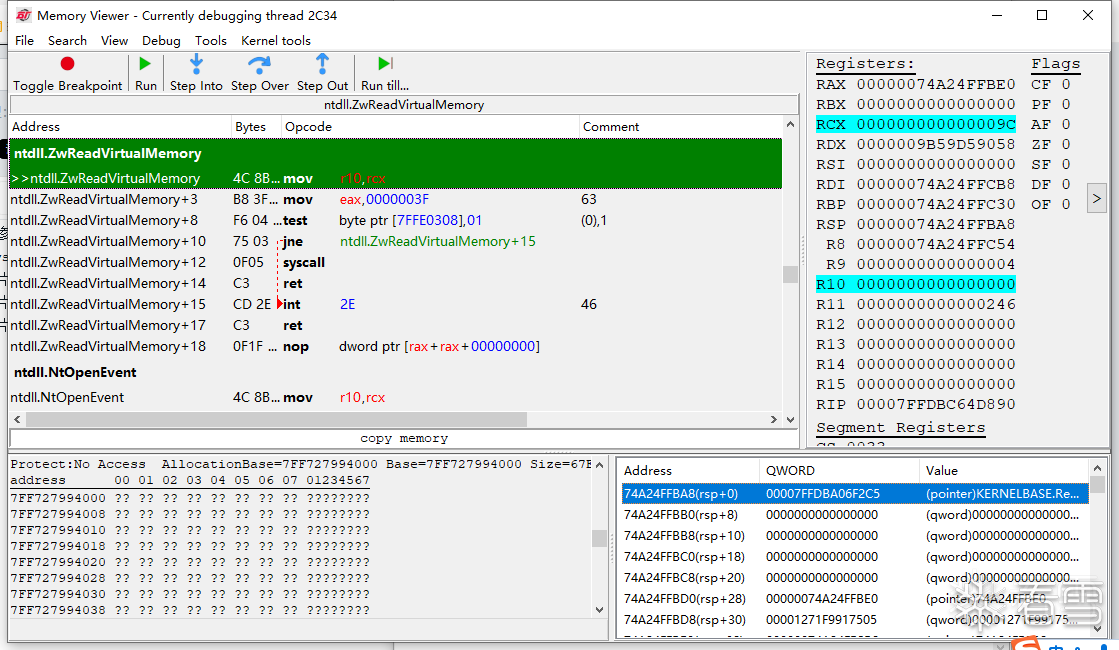Viewport: 1119px width, 650px height.
Task: Open the View menu
Action: (x=114, y=41)
